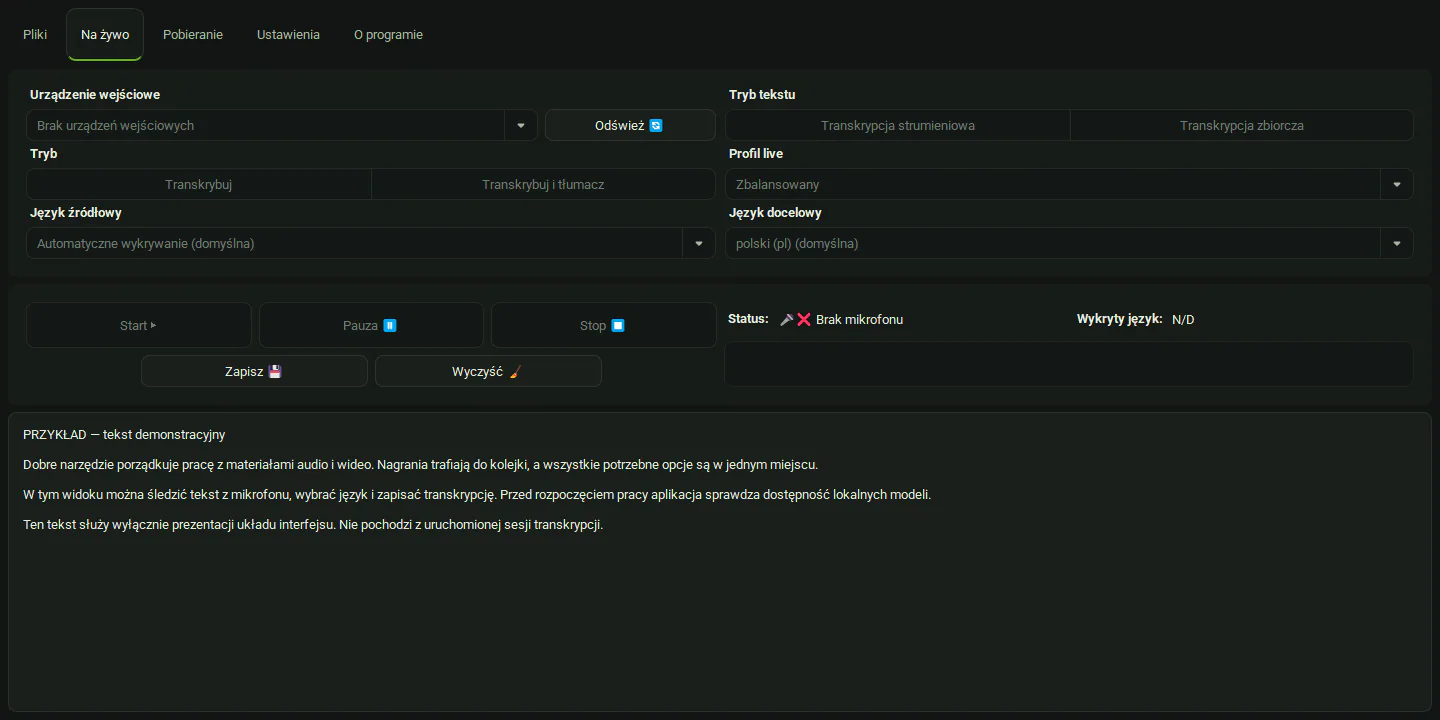The width and height of the screenshot is (1440, 720).
Task: Choose Transkrybuj i tłumacz mode
Action: (543, 184)
